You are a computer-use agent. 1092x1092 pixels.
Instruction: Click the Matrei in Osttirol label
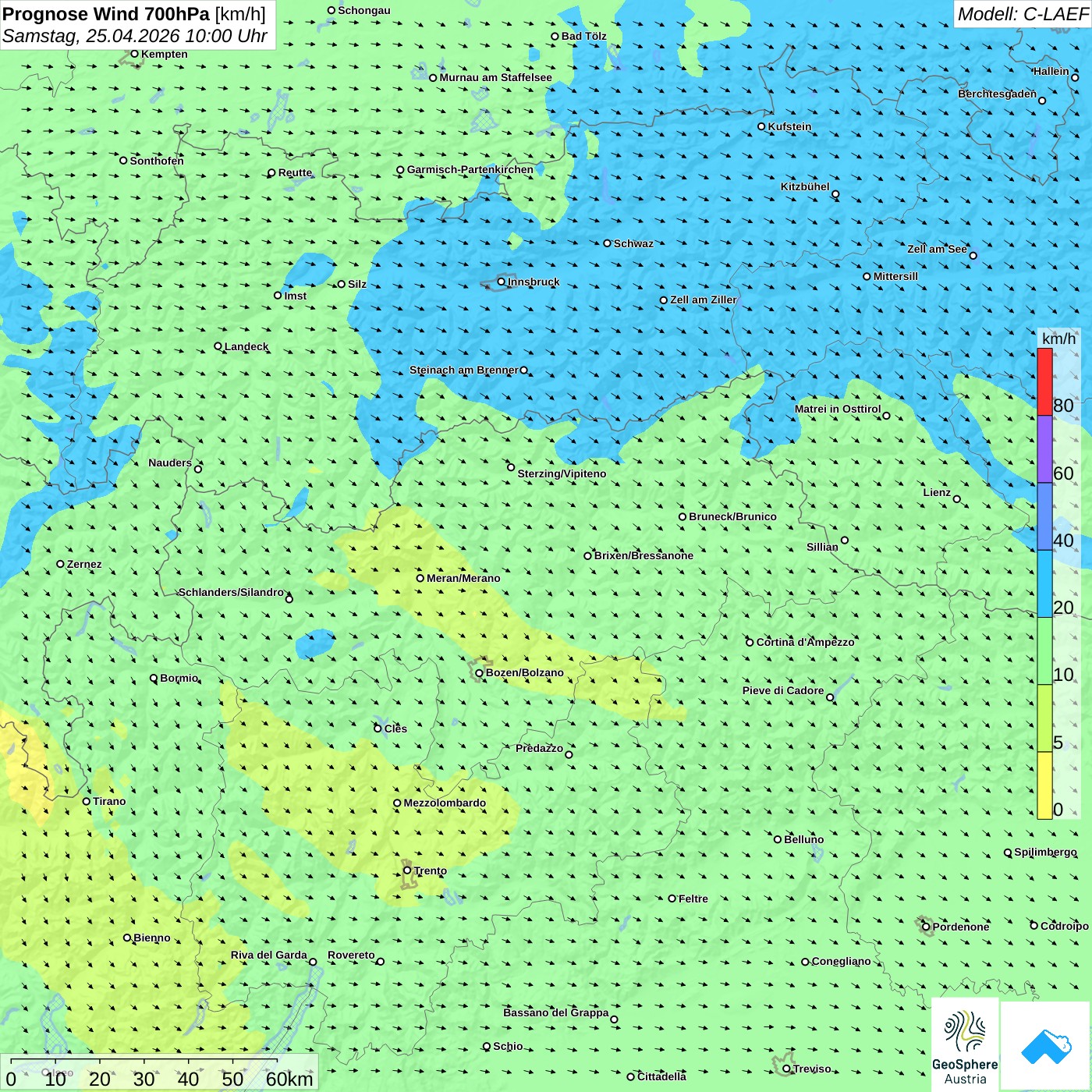coord(838,409)
